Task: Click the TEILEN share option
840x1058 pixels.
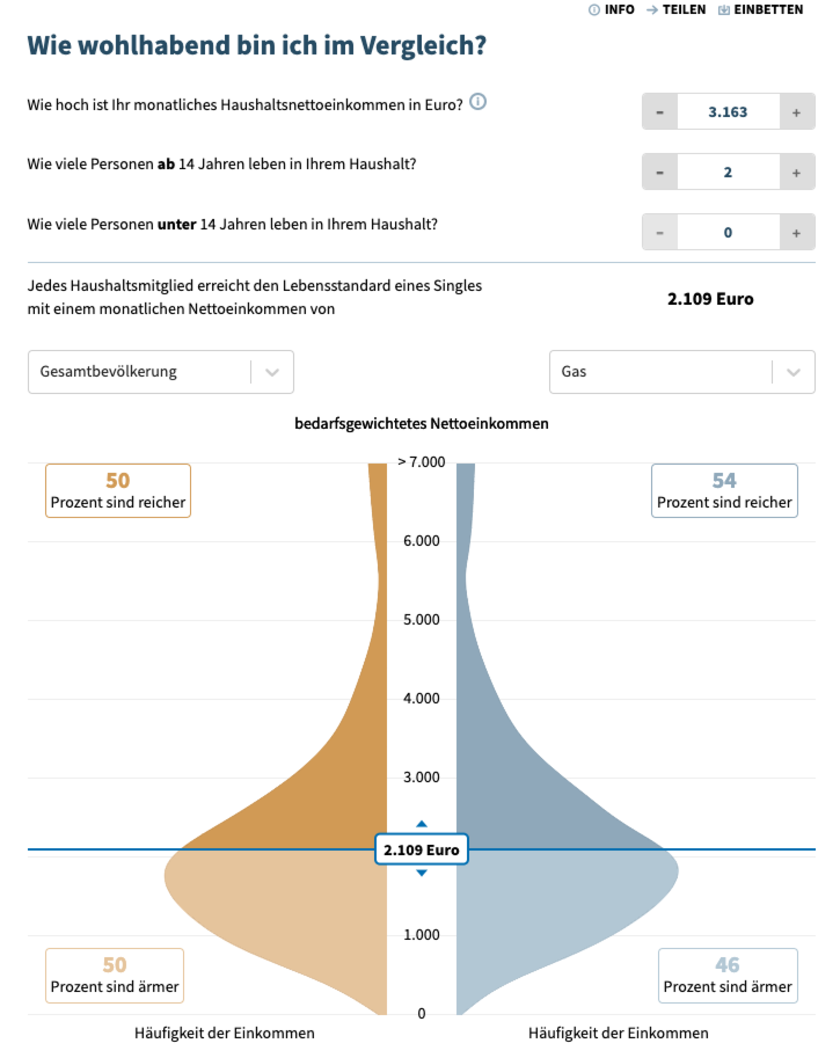Action: point(676,10)
